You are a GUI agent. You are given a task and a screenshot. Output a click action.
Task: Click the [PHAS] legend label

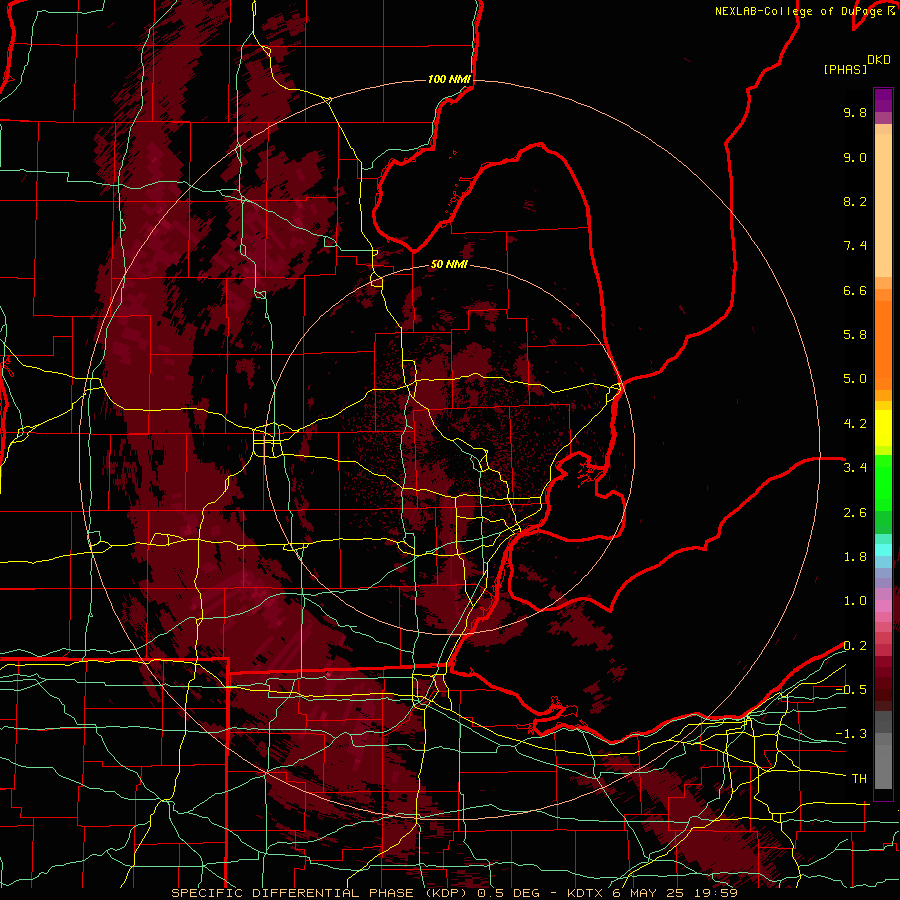[x=845, y=69]
